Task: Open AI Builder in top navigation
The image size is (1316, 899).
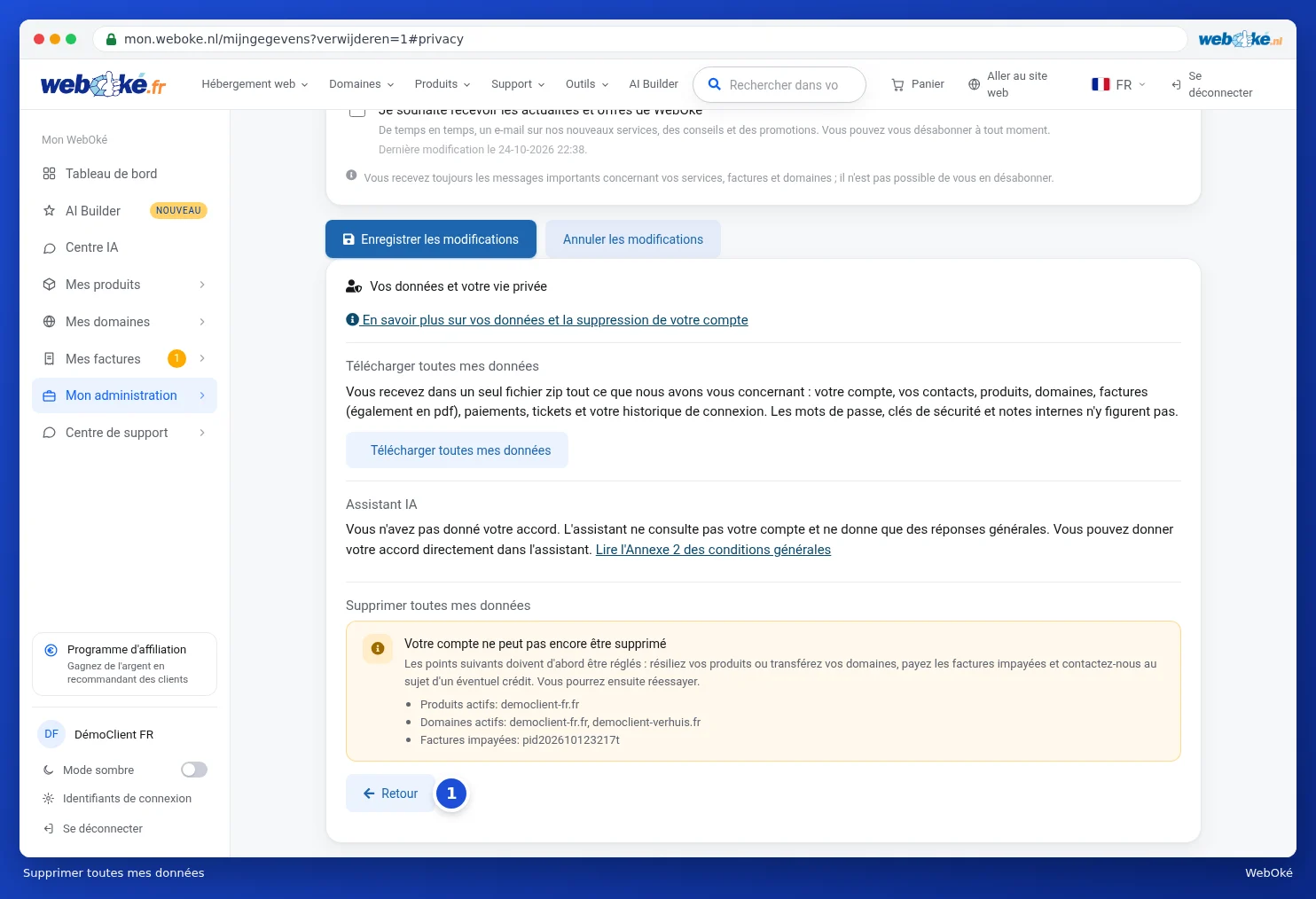Action: point(654,84)
